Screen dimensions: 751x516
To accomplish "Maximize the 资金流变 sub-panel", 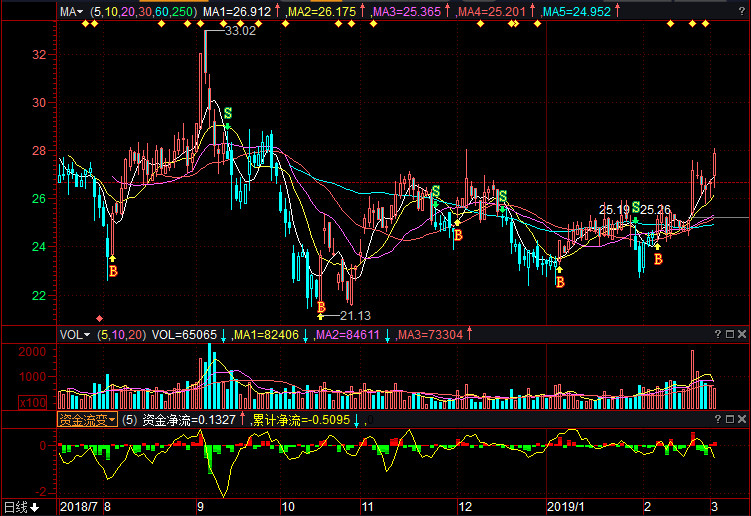I will click(x=729, y=419).
